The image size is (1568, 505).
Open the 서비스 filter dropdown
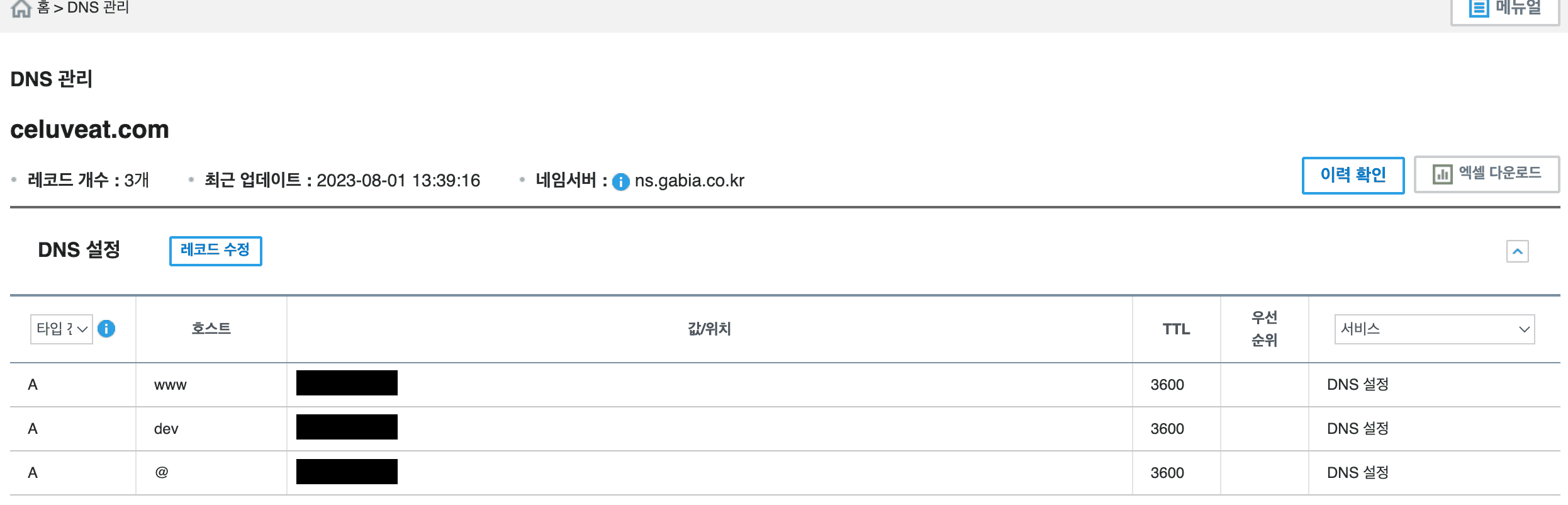[x=1434, y=329]
